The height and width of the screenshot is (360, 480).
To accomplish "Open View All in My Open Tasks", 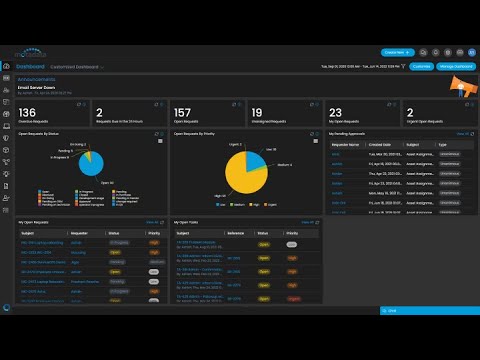I will [x=308, y=222].
